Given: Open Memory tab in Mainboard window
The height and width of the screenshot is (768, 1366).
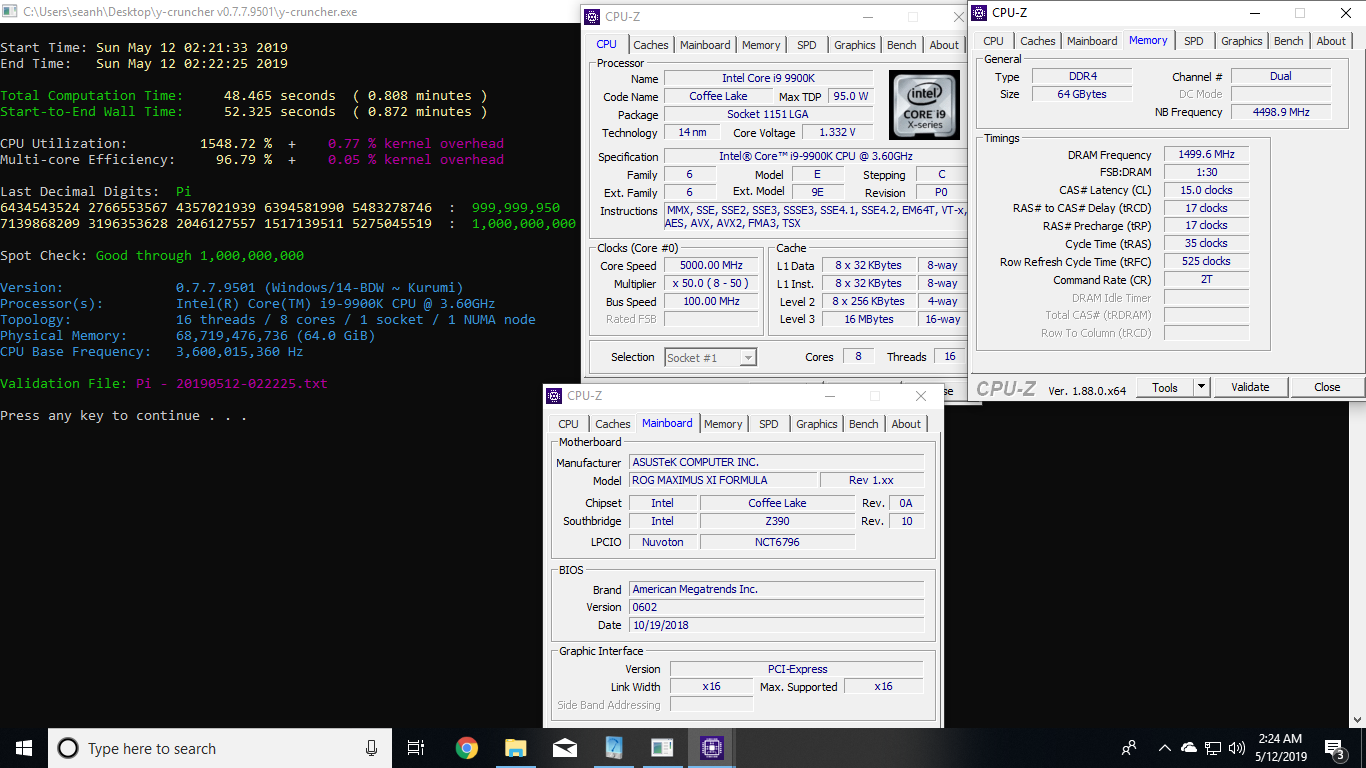Looking at the screenshot, I should click(x=723, y=424).
